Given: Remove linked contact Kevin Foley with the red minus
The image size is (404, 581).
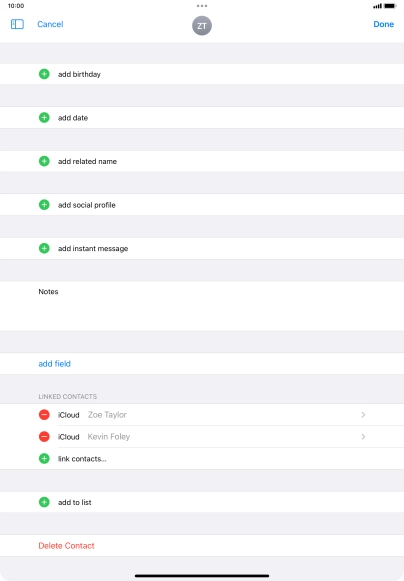Looking at the screenshot, I should pyautogui.click(x=44, y=436).
